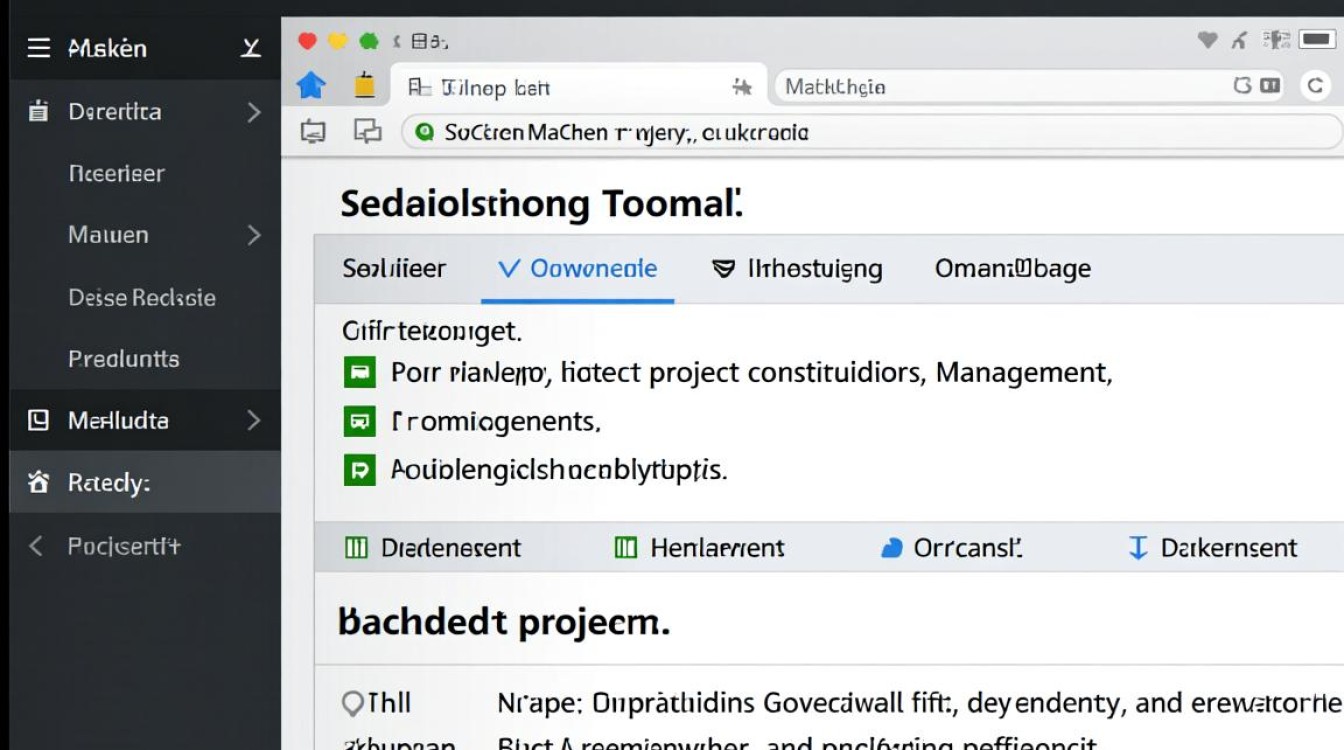This screenshot has width=1344, height=750.
Task: Click the Giflrtekonıget label
Action: pos(432,330)
